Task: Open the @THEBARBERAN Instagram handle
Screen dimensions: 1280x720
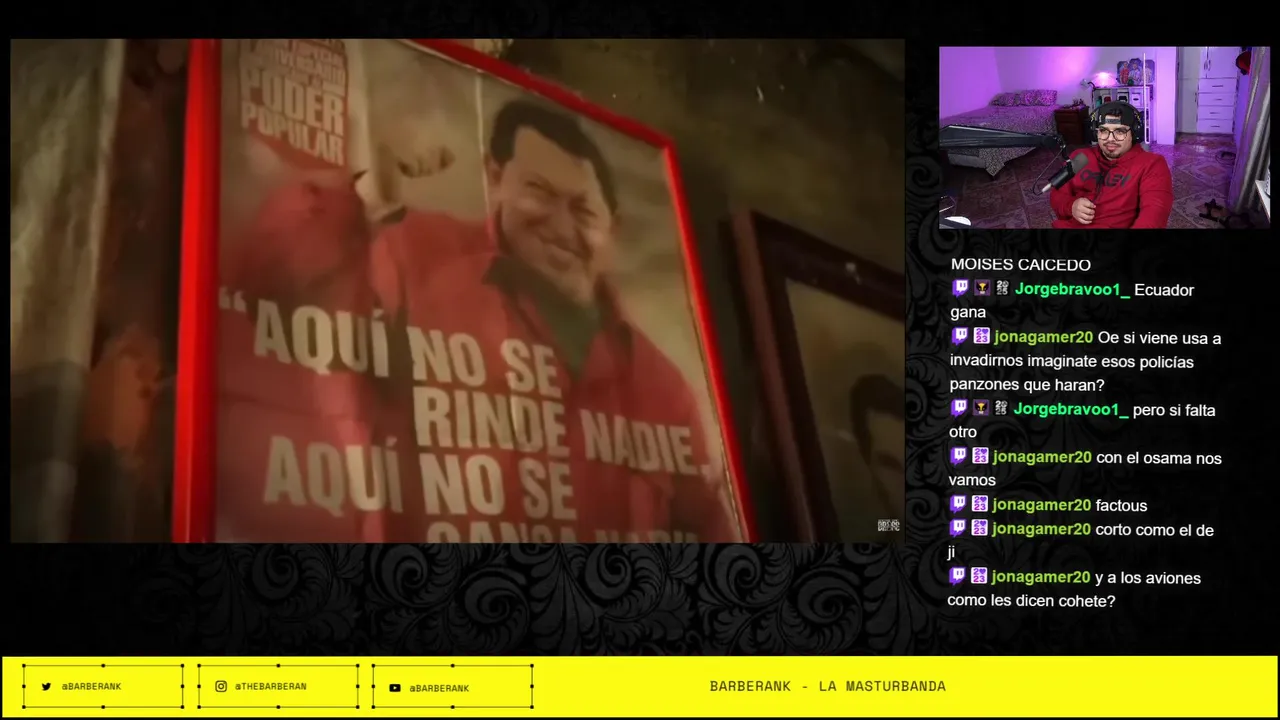Action: point(270,687)
